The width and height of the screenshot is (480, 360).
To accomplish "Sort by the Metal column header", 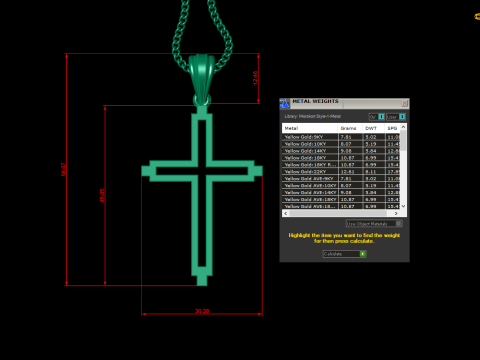I will pyautogui.click(x=310, y=128).
